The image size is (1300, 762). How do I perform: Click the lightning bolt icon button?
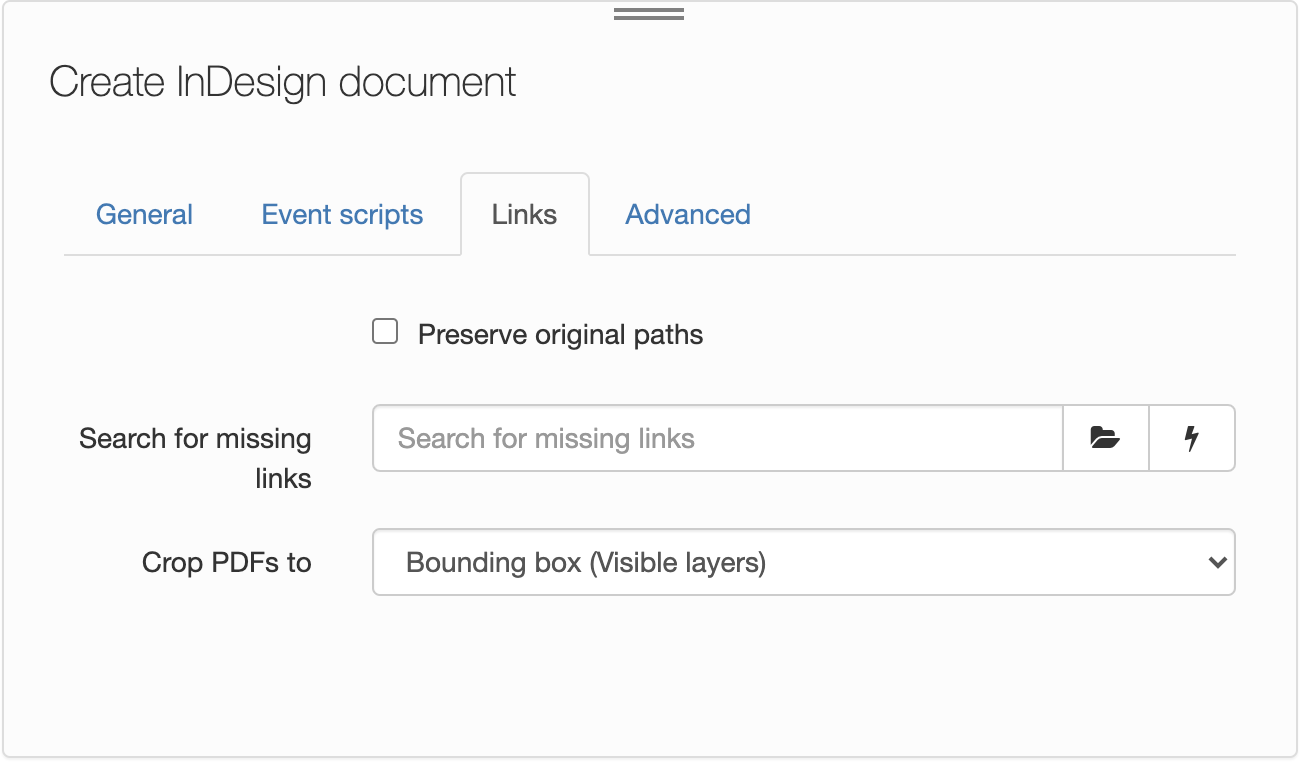click(1192, 438)
